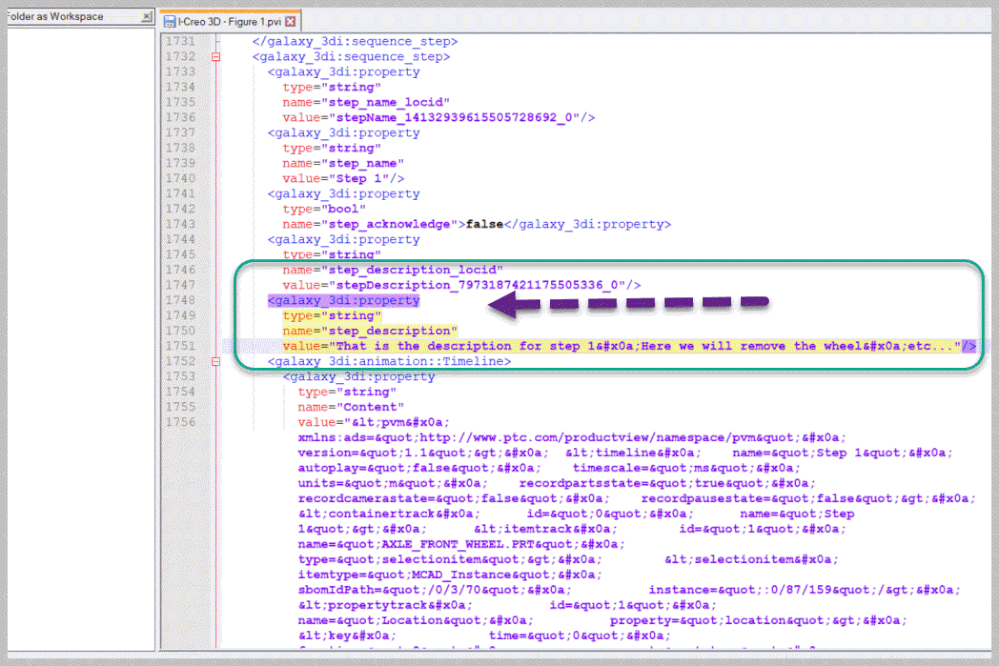Click line number 1731 in the margin
Image resolution: width=999 pixels, height=666 pixels.
181,42
